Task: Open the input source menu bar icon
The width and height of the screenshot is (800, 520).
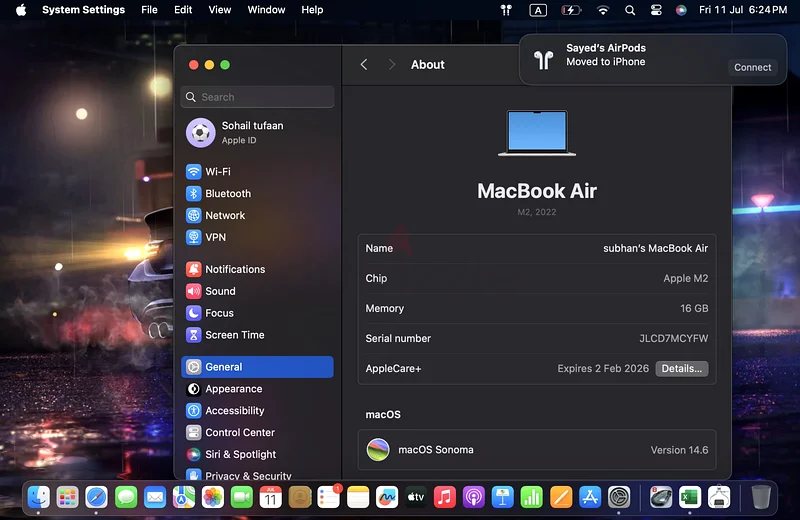Action: (538, 10)
